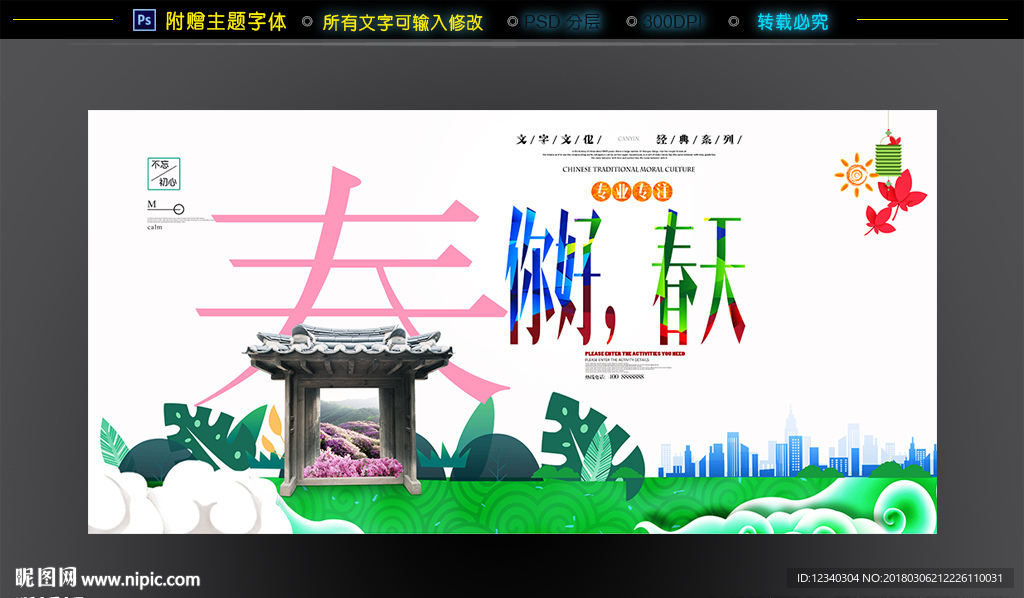The width and height of the screenshot is (1024, 598).
Task: Click the ID:12340304 number field
Action: [x=830, y=577]
